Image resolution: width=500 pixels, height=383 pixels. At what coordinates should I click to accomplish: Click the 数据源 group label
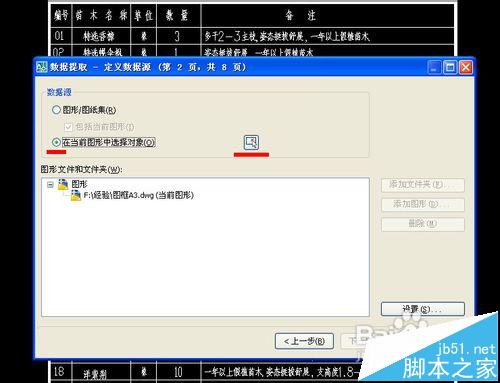(59, 92)
